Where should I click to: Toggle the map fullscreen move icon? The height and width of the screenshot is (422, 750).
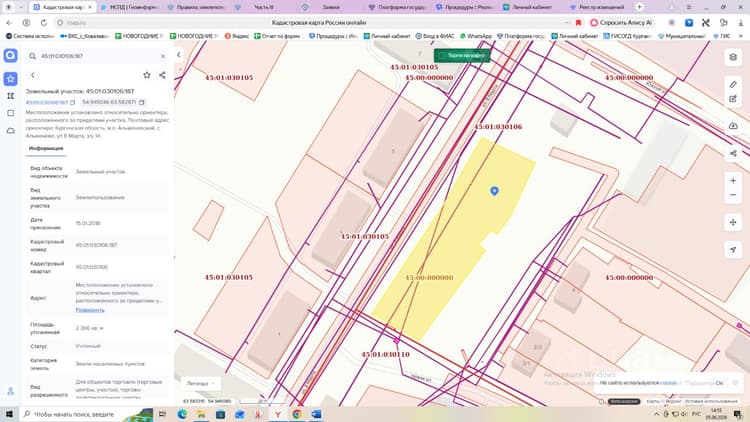[x=733, y=222]
